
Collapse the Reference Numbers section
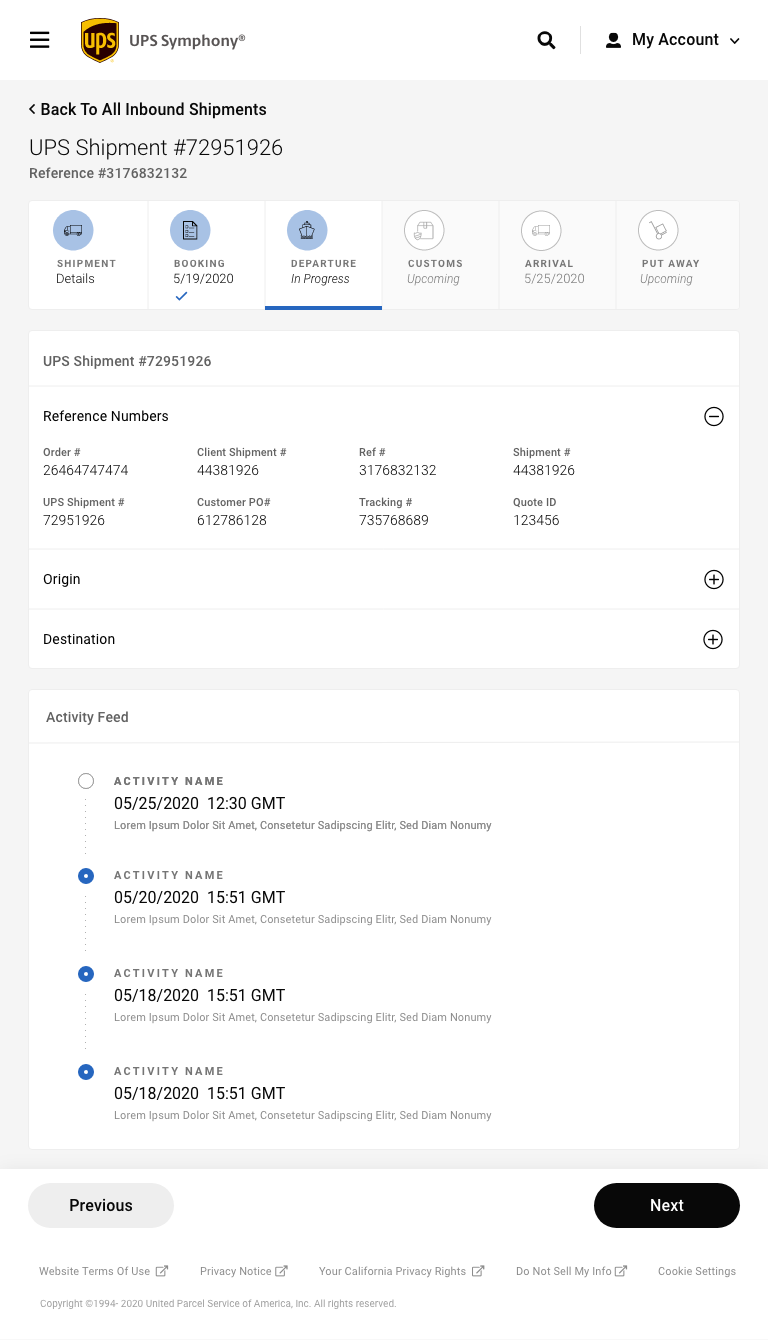[713, 417]
